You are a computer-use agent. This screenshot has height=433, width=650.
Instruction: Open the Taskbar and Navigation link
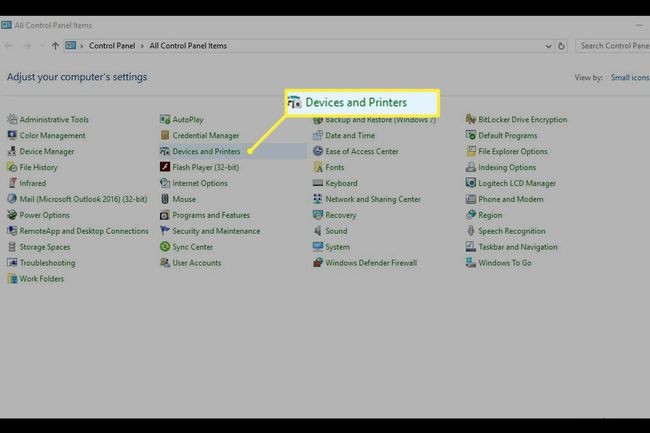coord(517,247)
